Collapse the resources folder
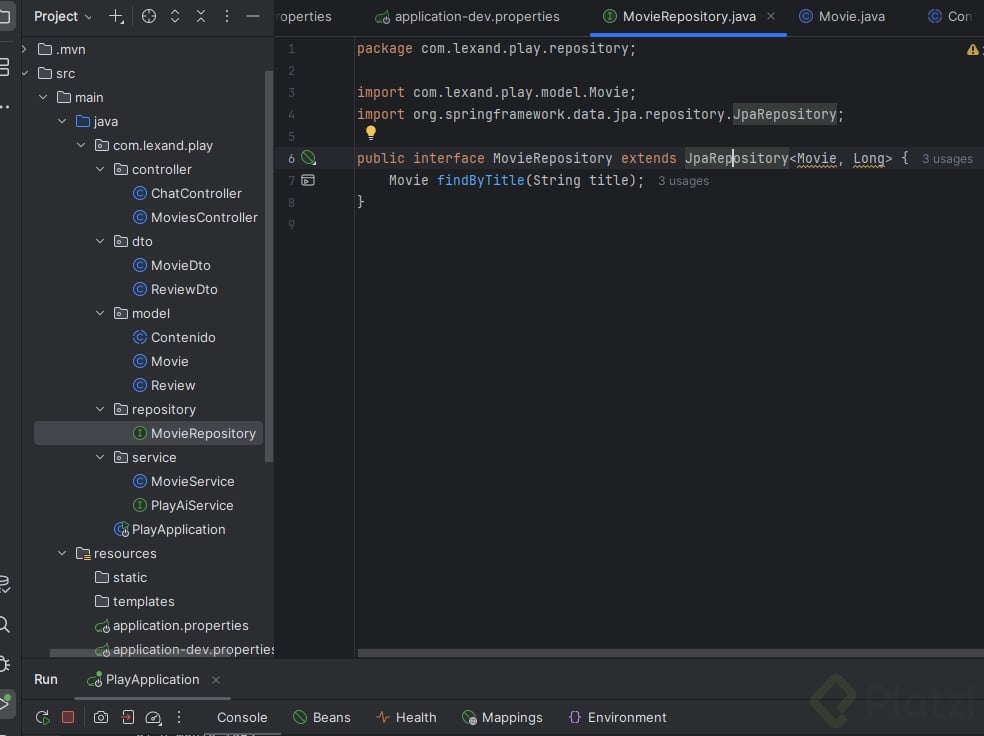Viewport: 984px width, 736px height. [x=62, y=553]
